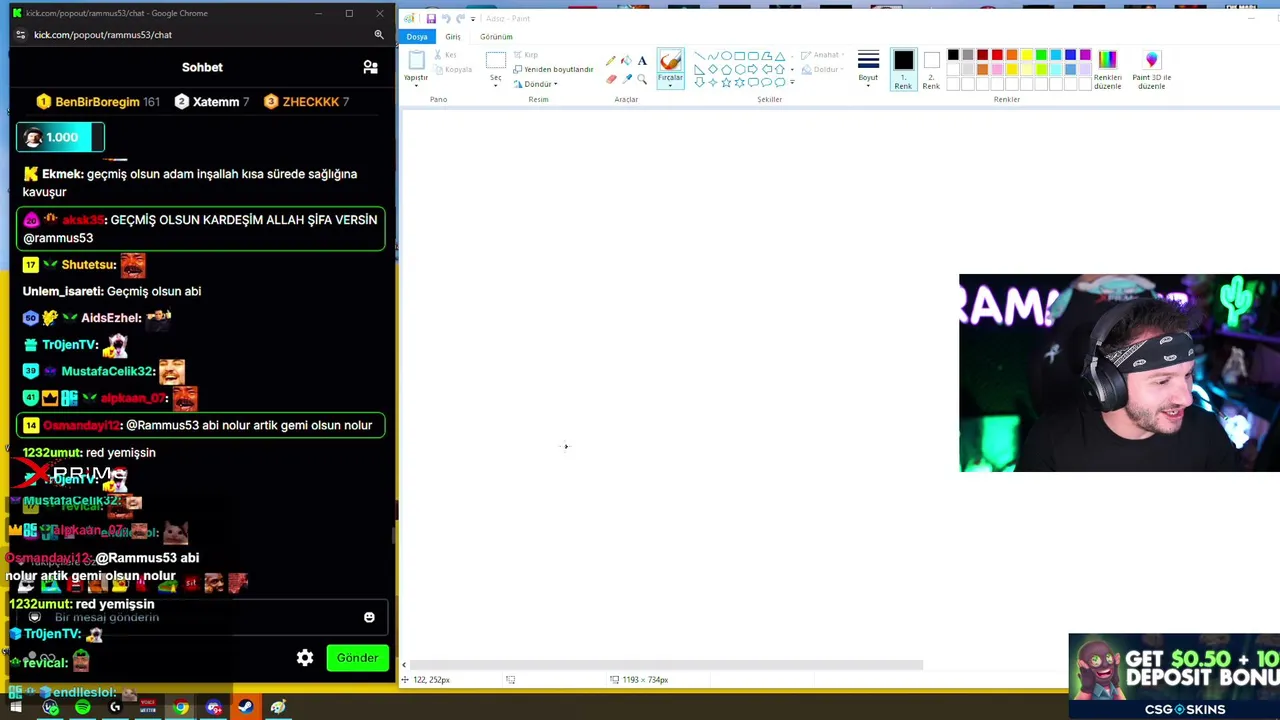Click Xatemm on the chat leaderboard

pos(216,102)
